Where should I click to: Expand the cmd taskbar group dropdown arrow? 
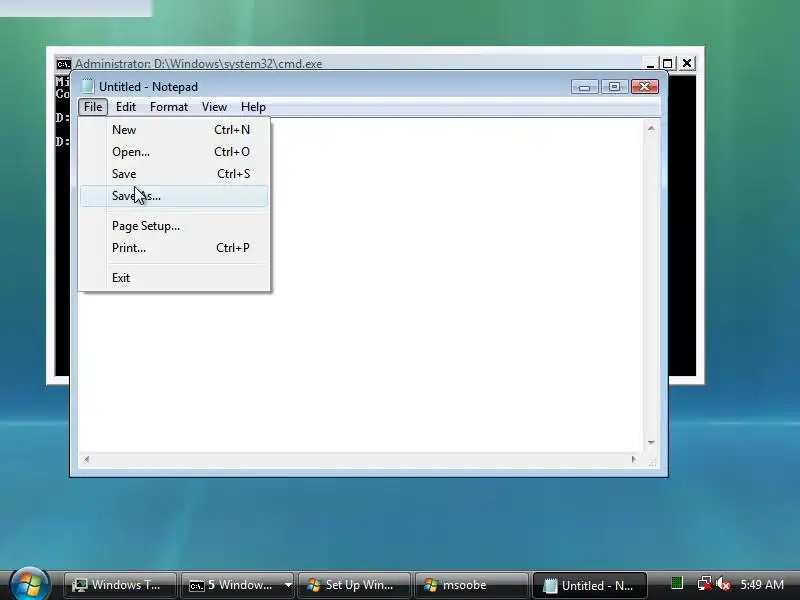click(288, 585)
